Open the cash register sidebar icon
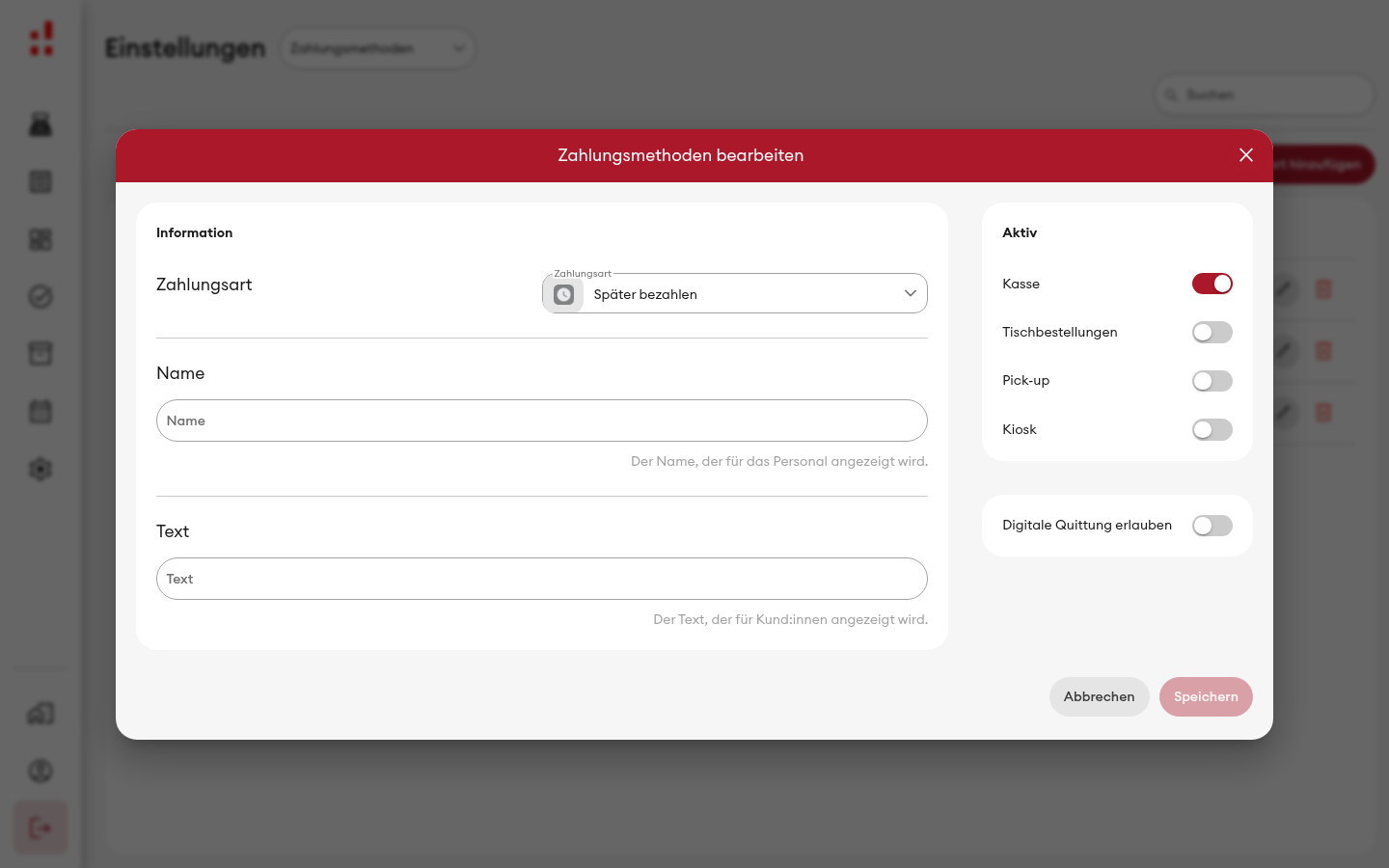This screenshot has width=1389, height=868. pos(41,124)
